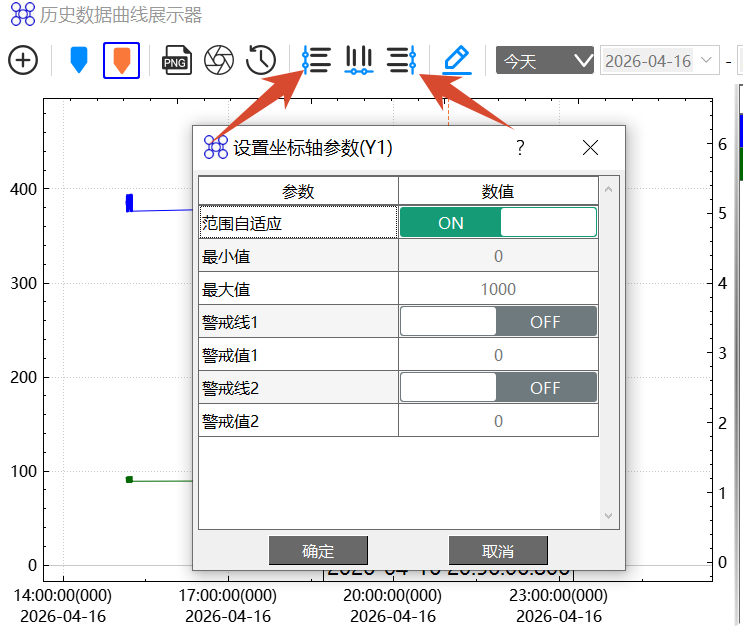The height and width of the screenshot is (627, 743).
Task: Select the 警戒线2 row label
Action: 298,388
